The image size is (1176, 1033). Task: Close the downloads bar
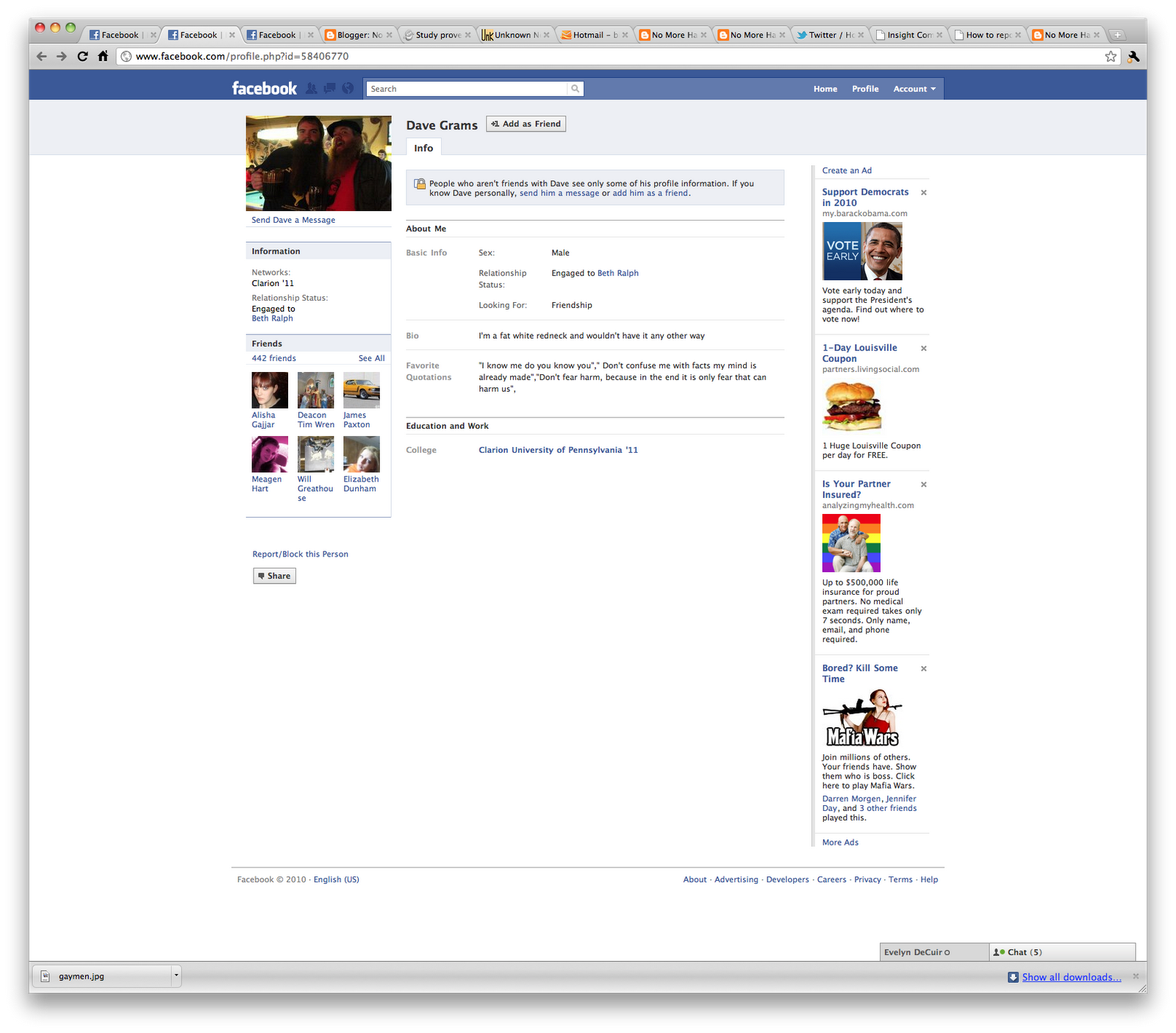point(1136,976)
